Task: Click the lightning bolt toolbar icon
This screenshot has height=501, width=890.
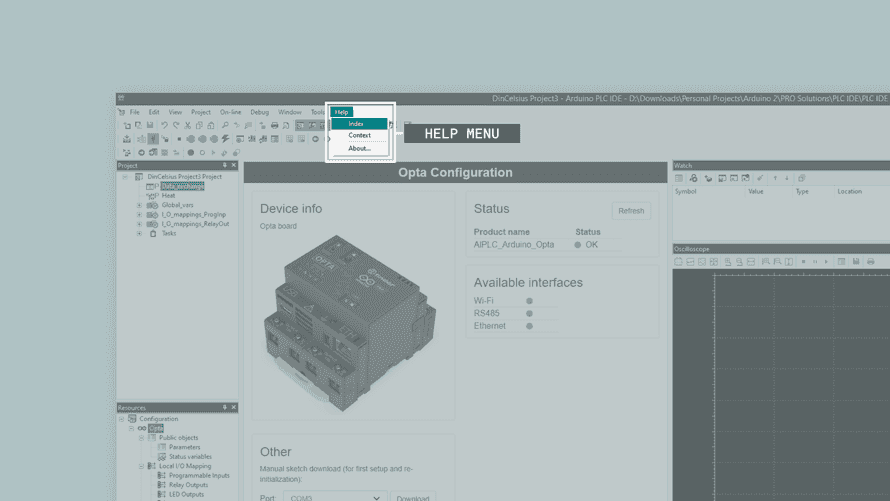Action: (225, 138)
